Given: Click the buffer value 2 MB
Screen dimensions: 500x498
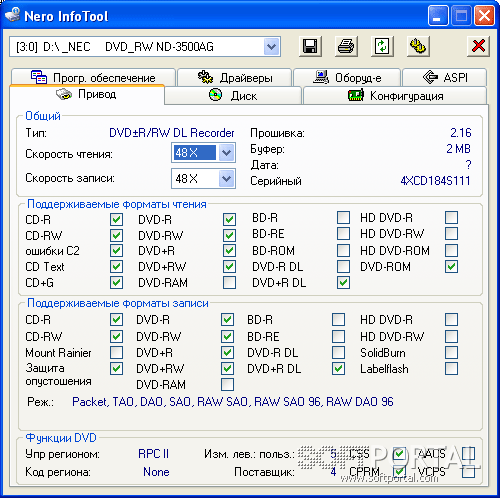Looking at the screenshot, I should pos(458,149).
